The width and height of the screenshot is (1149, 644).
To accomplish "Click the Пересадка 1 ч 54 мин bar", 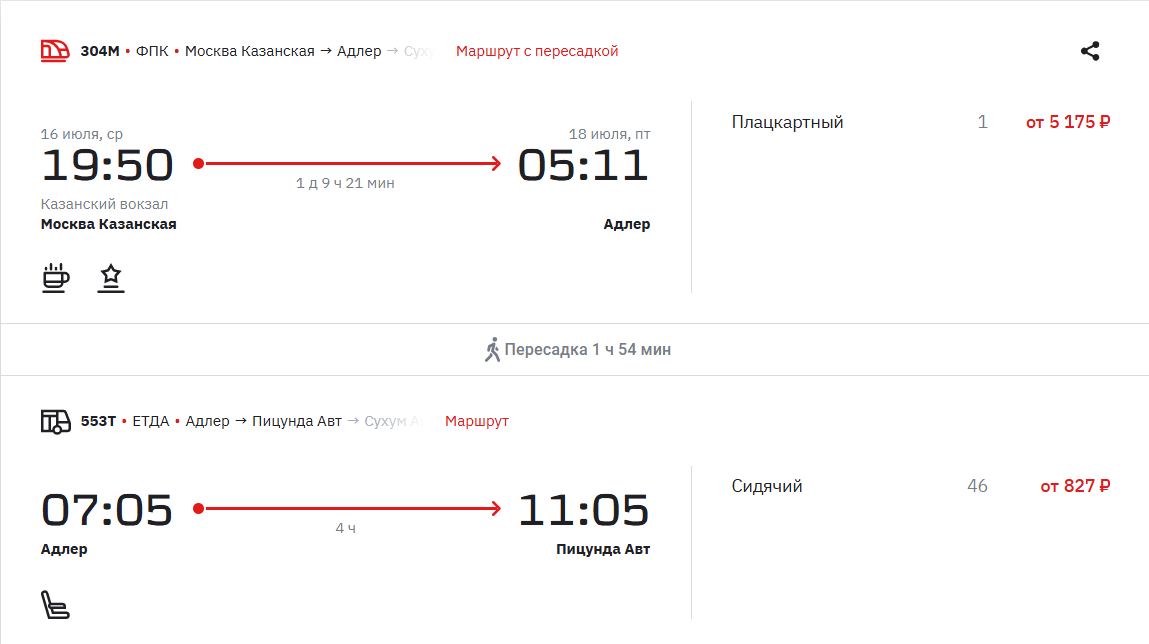I will (x=574, y=349).
